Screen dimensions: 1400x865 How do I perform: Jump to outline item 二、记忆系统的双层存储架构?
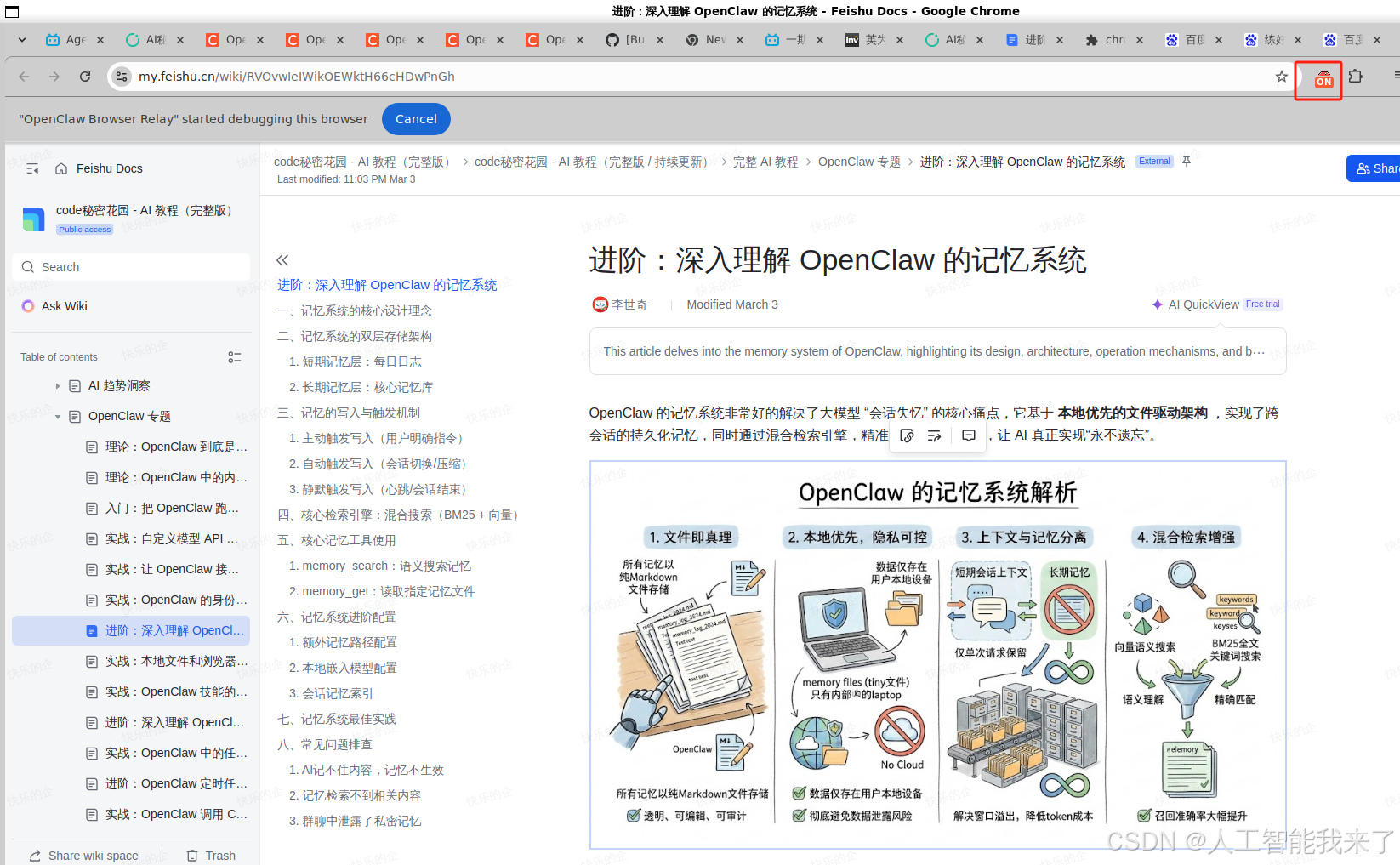(355, 337)
